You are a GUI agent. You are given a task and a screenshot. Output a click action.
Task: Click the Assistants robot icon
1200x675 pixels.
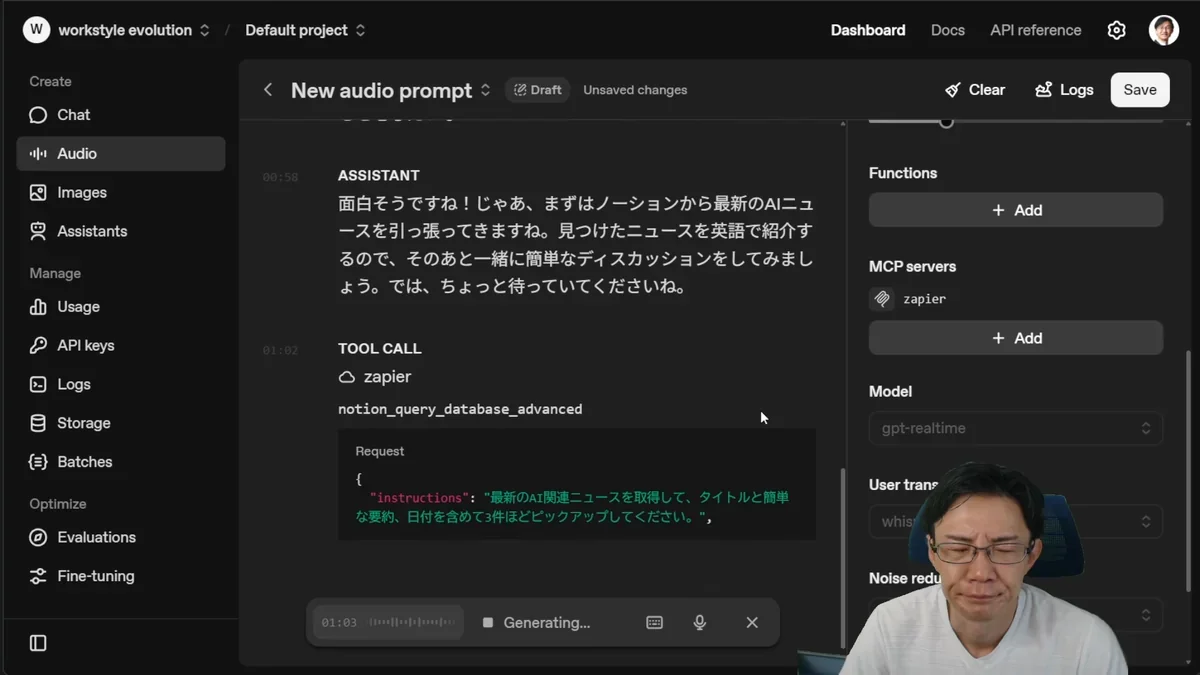pyautogui.click(x=38, y=231)
